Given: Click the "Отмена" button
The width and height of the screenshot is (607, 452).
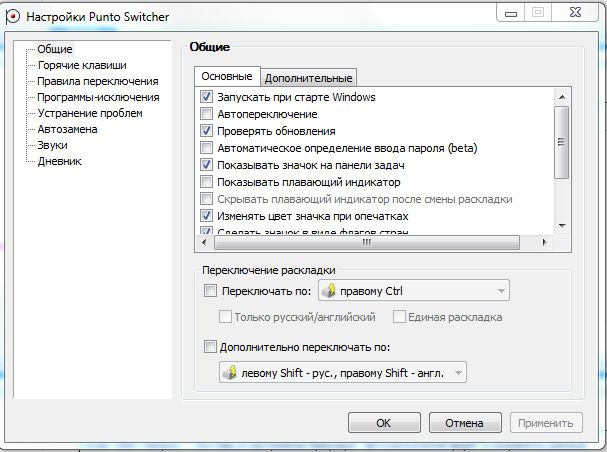Looking at the screenshot, I should [x=465, y=423].
